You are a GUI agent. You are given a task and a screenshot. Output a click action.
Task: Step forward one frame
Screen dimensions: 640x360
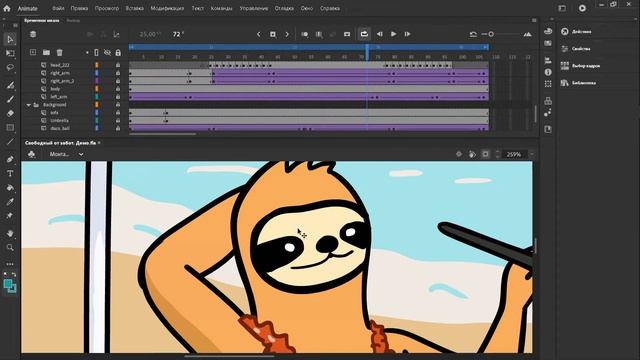(407, 34)
